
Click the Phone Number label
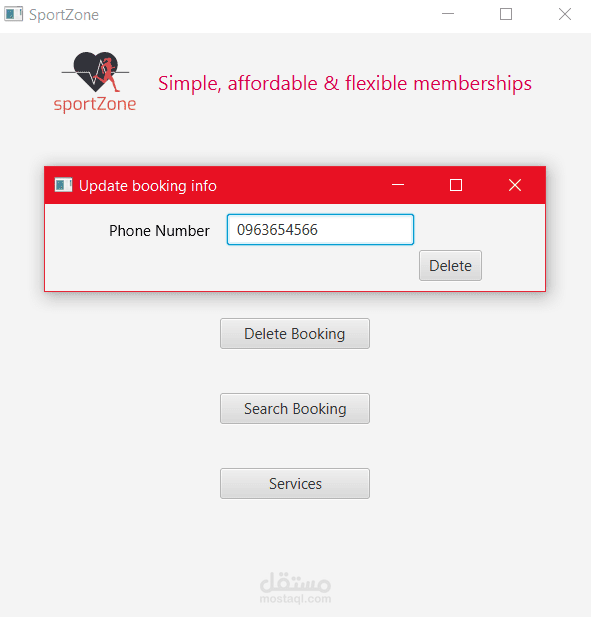pos(159,231)
